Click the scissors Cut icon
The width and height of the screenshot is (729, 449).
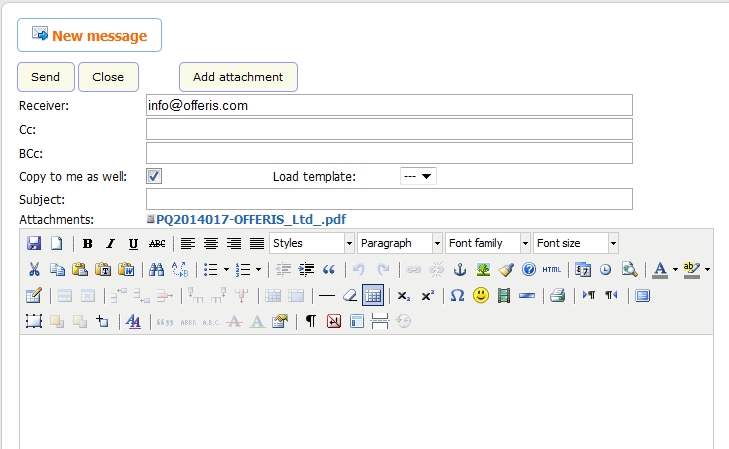coord(34,269)
